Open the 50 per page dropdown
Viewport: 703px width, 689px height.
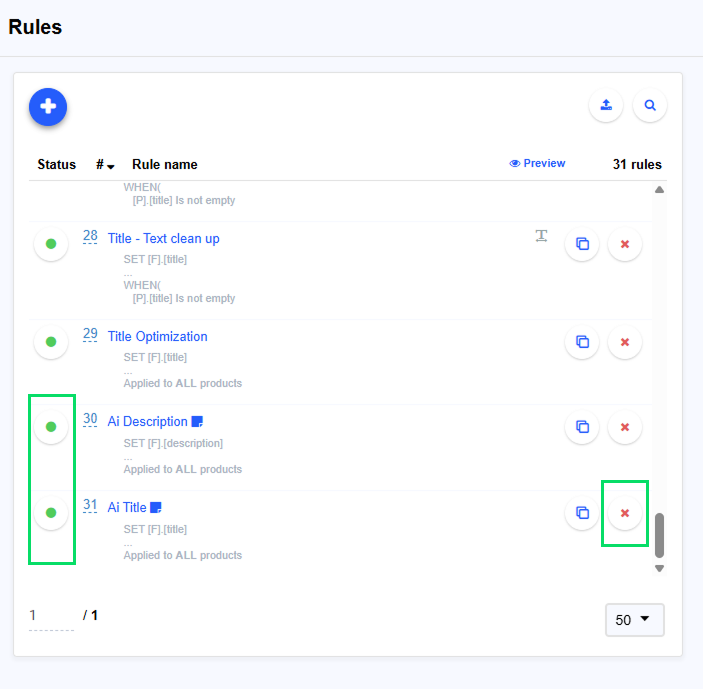[x=634, y=620]
